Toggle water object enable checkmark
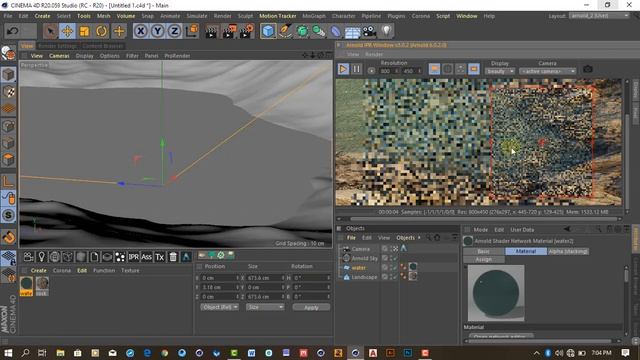Viewport: 640px width, 360px height. [x=395, y=268]
